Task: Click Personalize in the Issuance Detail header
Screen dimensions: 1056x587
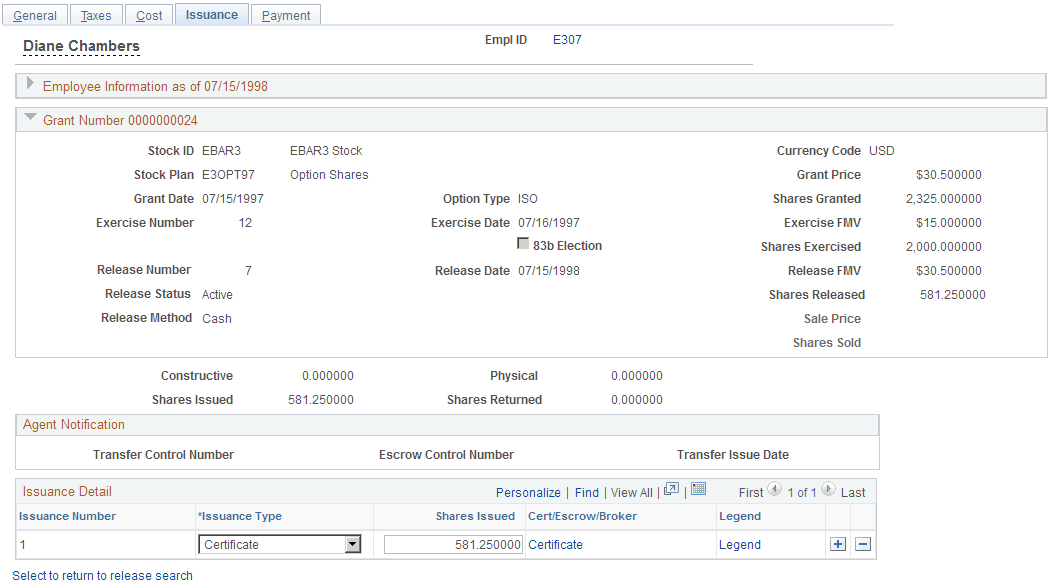Action: click(528, 492)
